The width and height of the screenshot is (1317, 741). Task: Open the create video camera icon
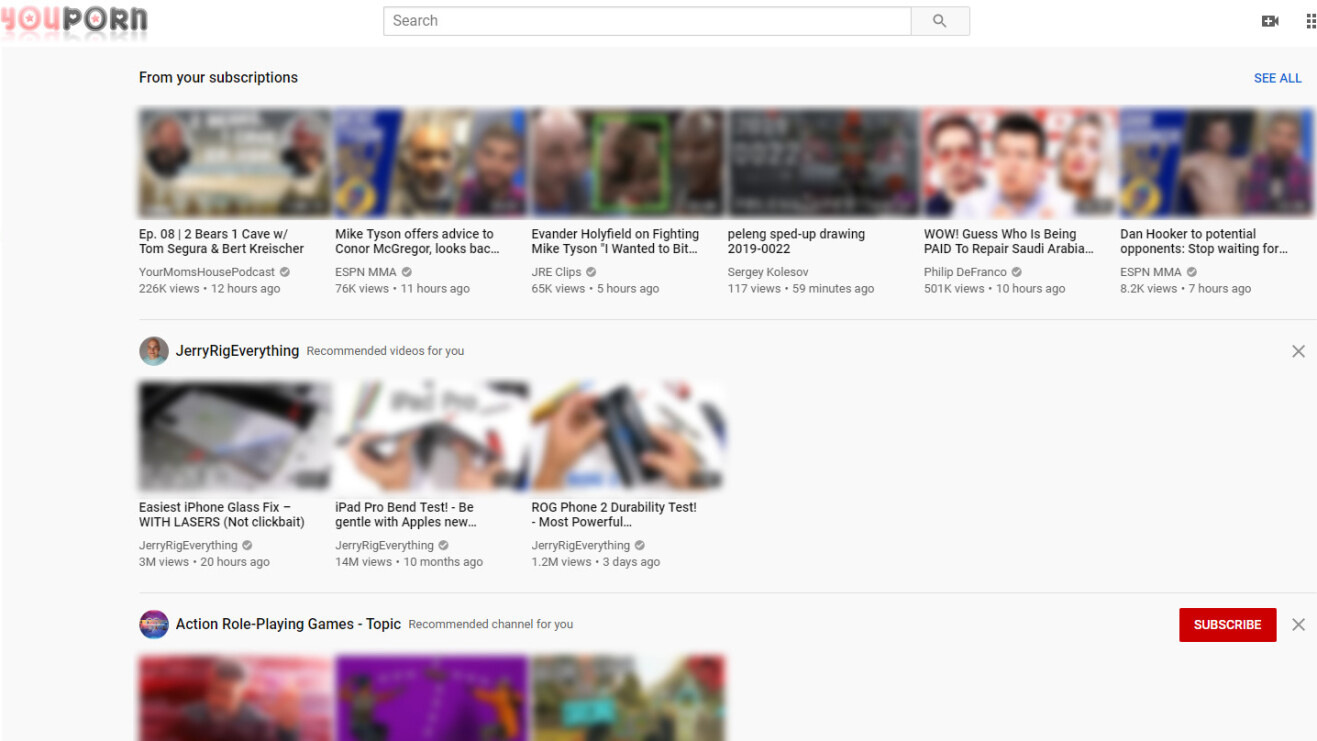coord(1270,21)
